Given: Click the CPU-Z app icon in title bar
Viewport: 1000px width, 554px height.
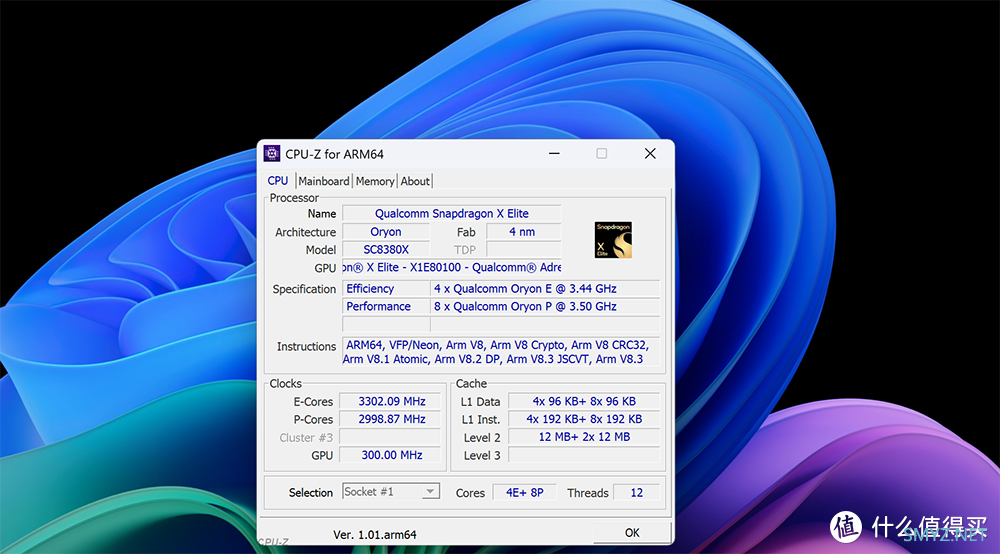Looking at the screenshot, I should pos(272,154).
